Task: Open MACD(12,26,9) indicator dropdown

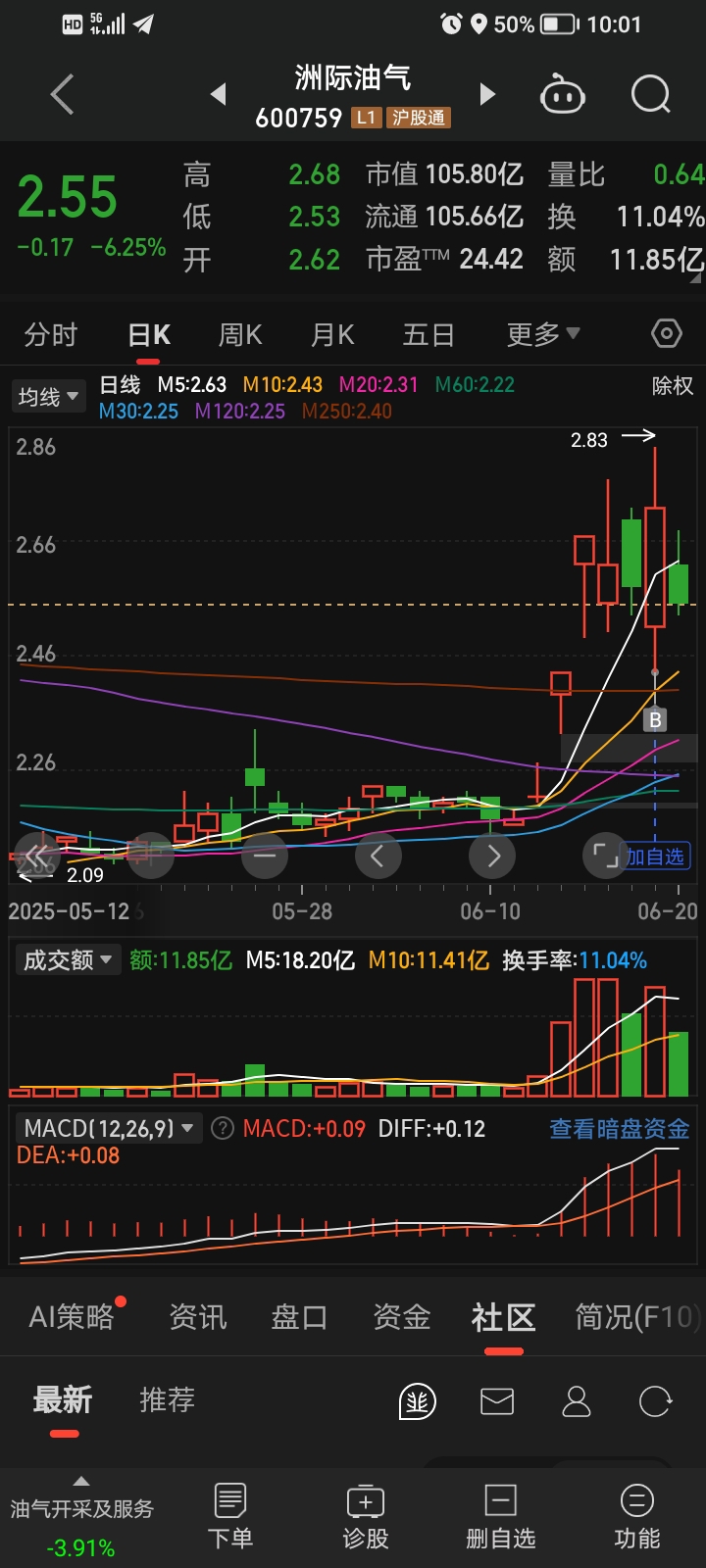Action: click(108, 1129)
